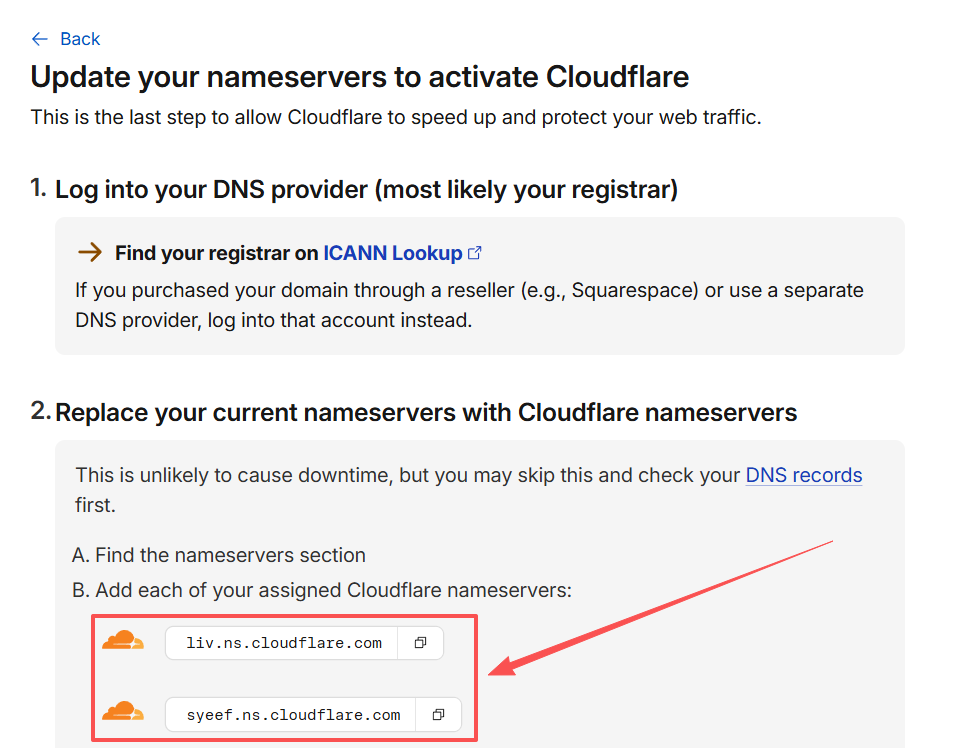Copy liv.ns.cloudflare.com with its copy icon
Image resolution: width=957 pixels, height=748 pixels.
pos(421,643)
